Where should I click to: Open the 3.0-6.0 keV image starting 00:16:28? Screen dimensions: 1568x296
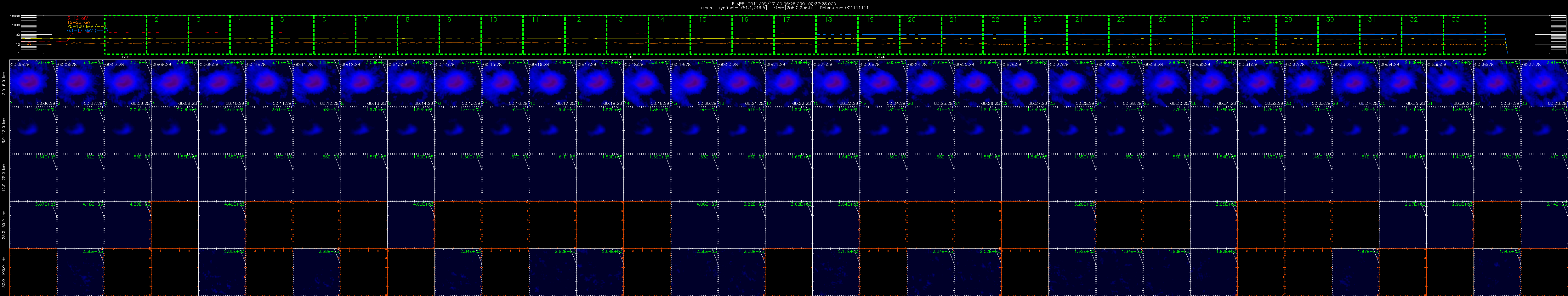[x=552, y=83]
